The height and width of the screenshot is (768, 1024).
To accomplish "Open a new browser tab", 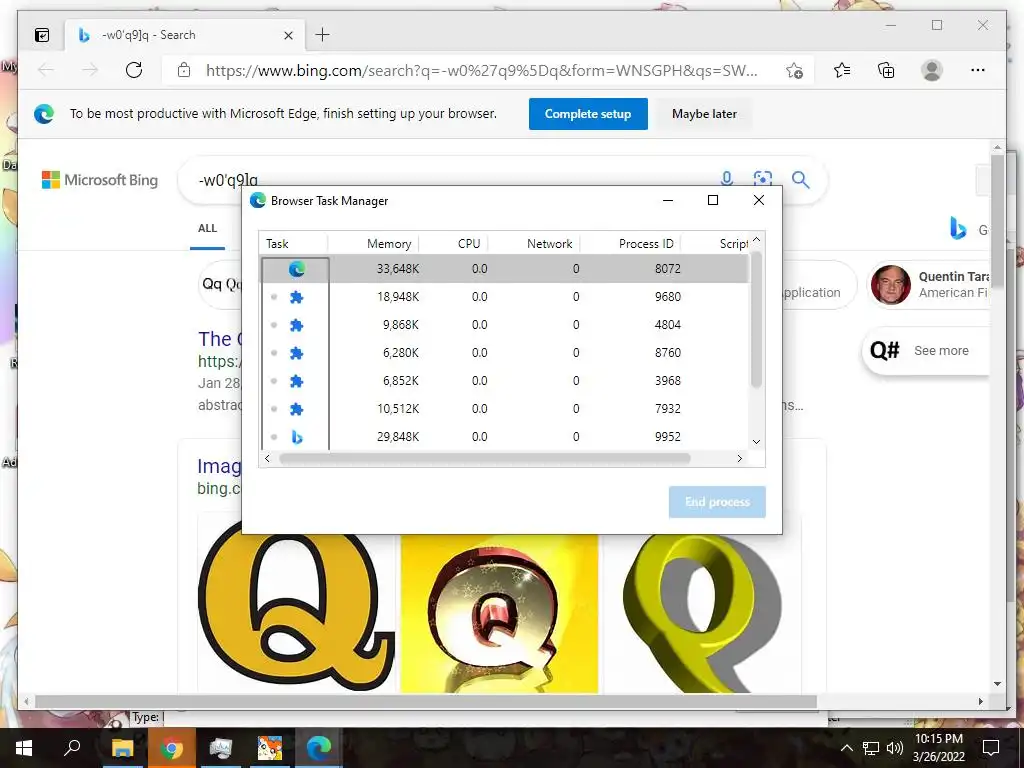I will coord(322,35).
